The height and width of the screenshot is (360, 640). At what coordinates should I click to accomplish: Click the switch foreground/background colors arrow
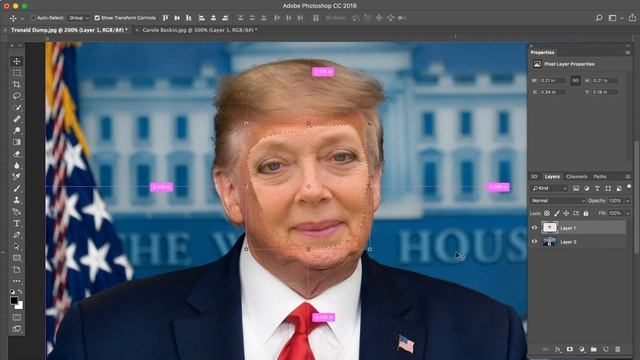point(20,292)
